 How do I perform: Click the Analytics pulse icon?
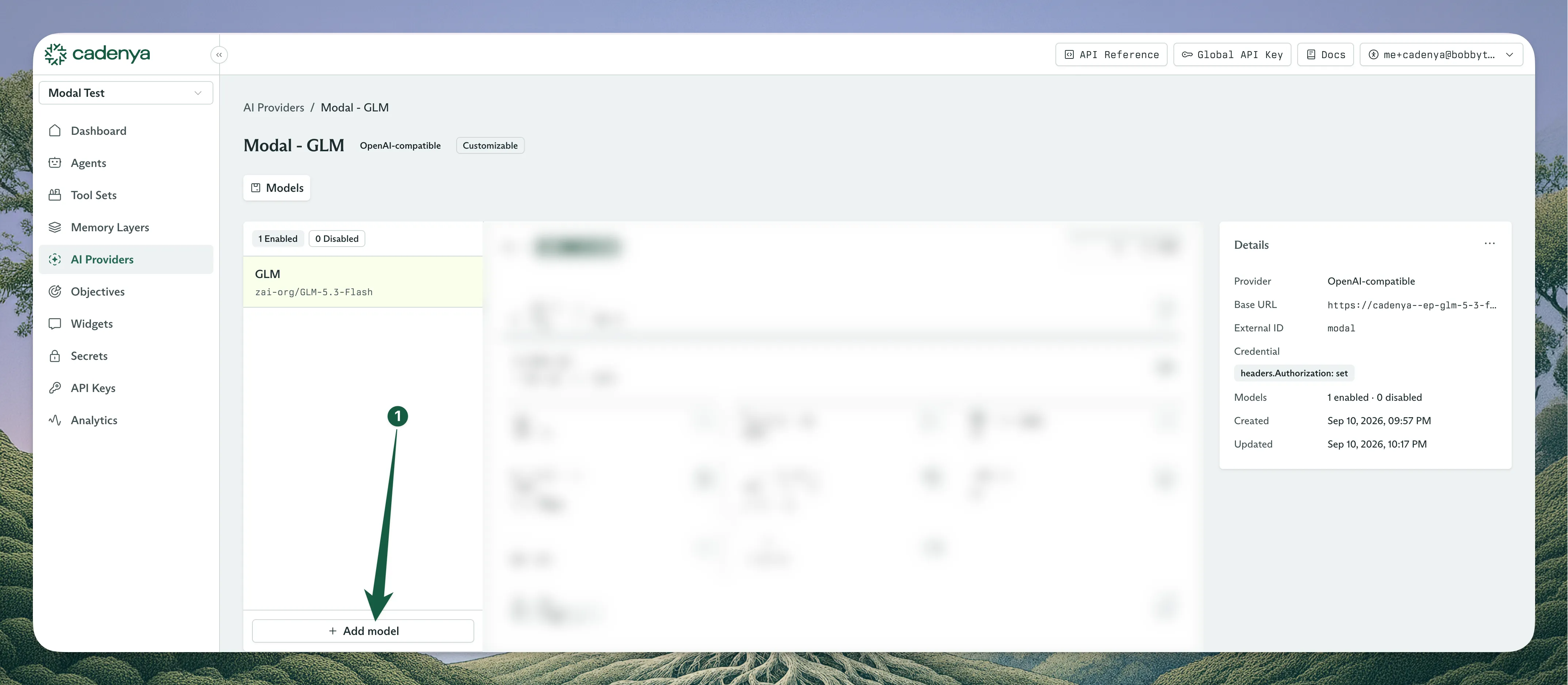coord(55,420)
